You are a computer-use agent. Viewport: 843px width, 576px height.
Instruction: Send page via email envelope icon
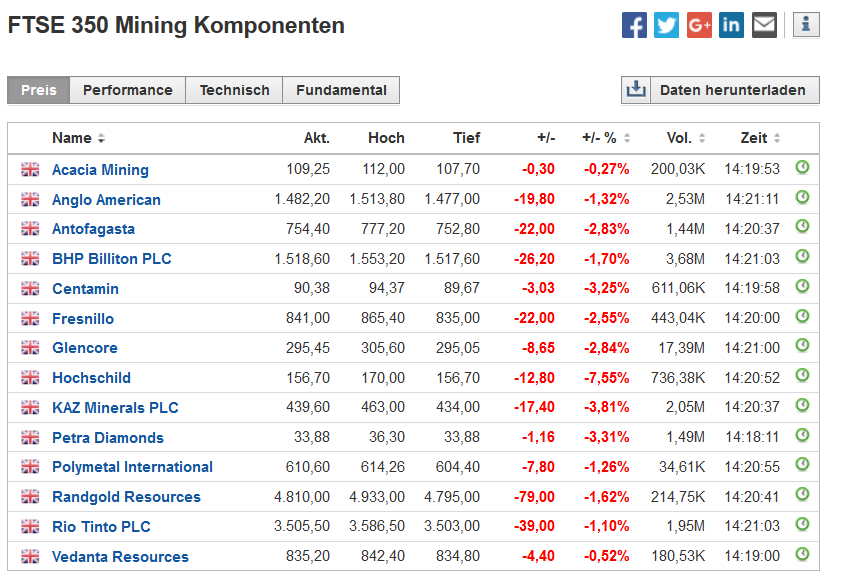(764, 25)
